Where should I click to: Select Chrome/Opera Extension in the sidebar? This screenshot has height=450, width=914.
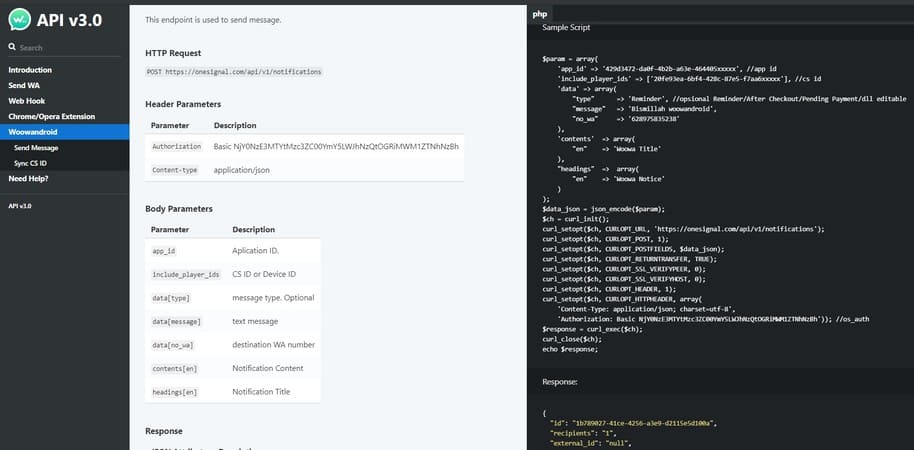click(x=51, y=116)
